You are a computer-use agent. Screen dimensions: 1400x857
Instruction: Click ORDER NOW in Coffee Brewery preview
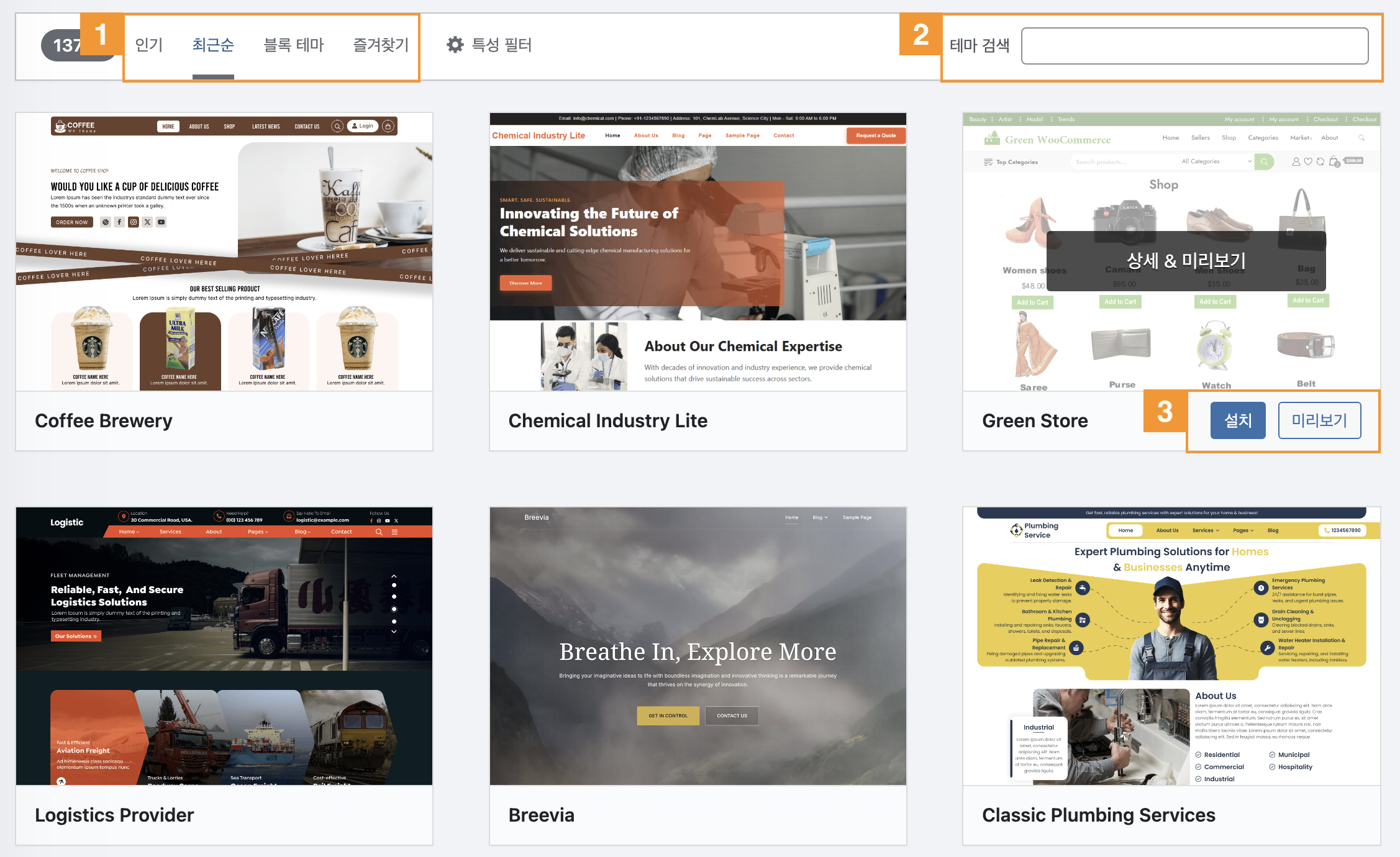(72, 222)
